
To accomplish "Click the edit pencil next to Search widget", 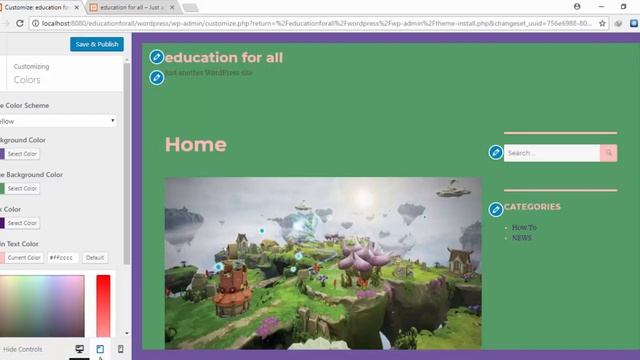I will click(496, 153).
